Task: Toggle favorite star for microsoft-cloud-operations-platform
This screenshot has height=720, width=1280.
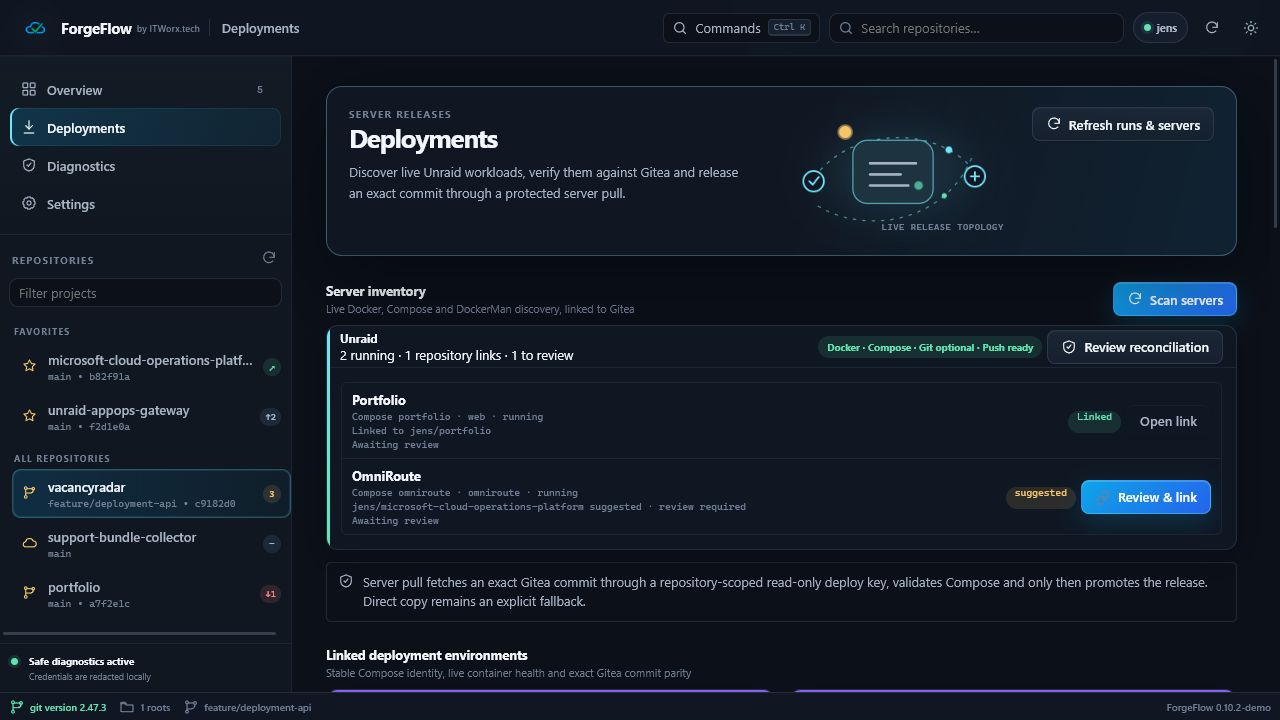Action: click(30, 366)
